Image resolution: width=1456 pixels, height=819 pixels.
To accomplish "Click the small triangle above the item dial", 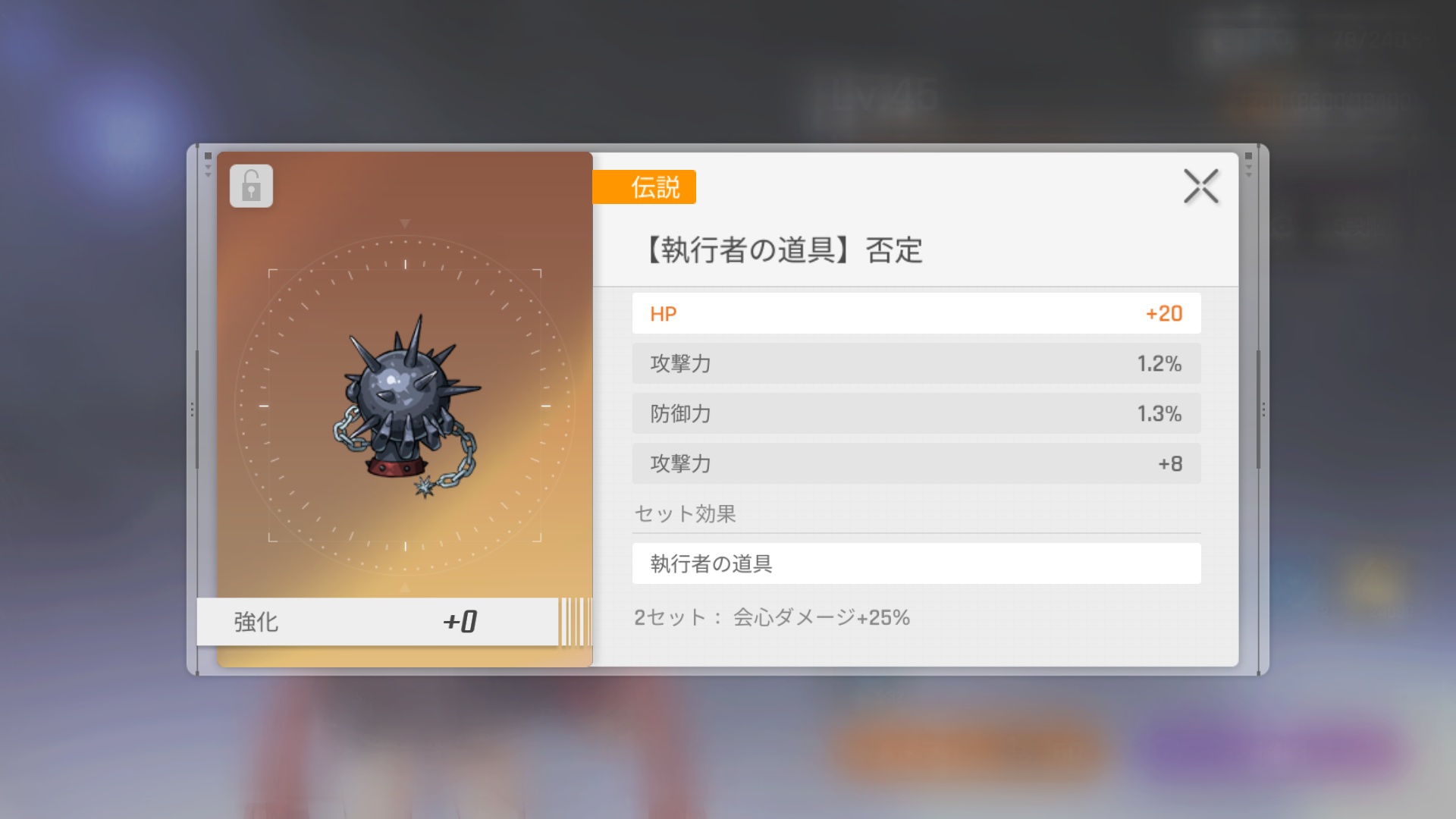I will pos(405,224).
